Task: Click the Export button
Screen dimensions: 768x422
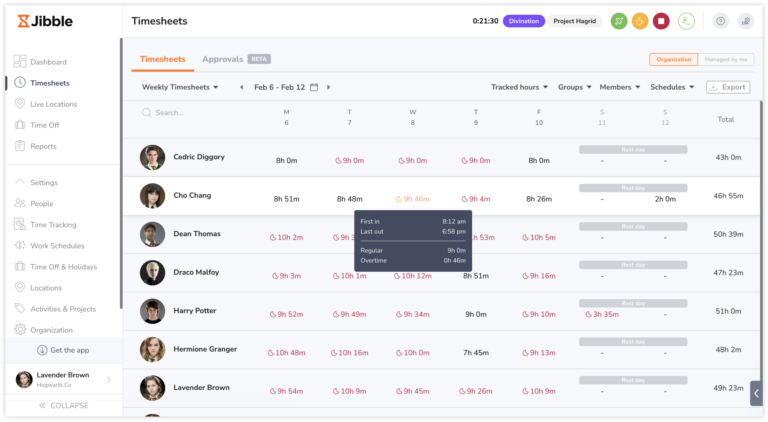Action: pyautogui.click(x=728, y=87)
